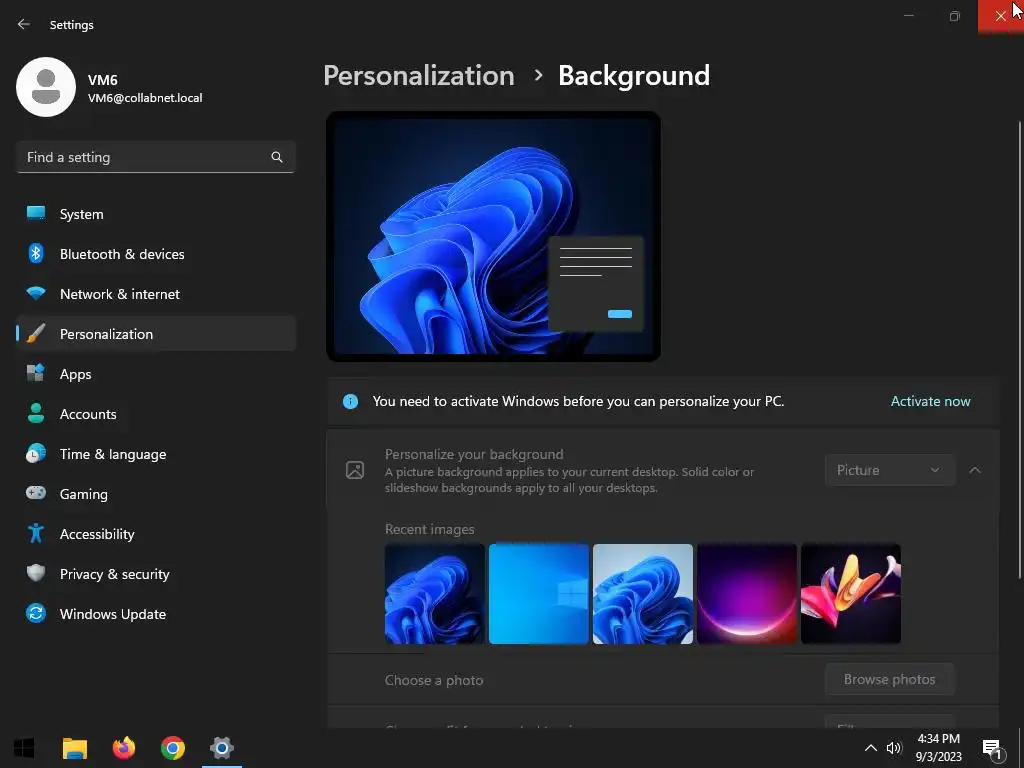Click the Bluetooth icon in sidebar
Viewport: 1024px width, 768px height.
click(x=36, y=253)
